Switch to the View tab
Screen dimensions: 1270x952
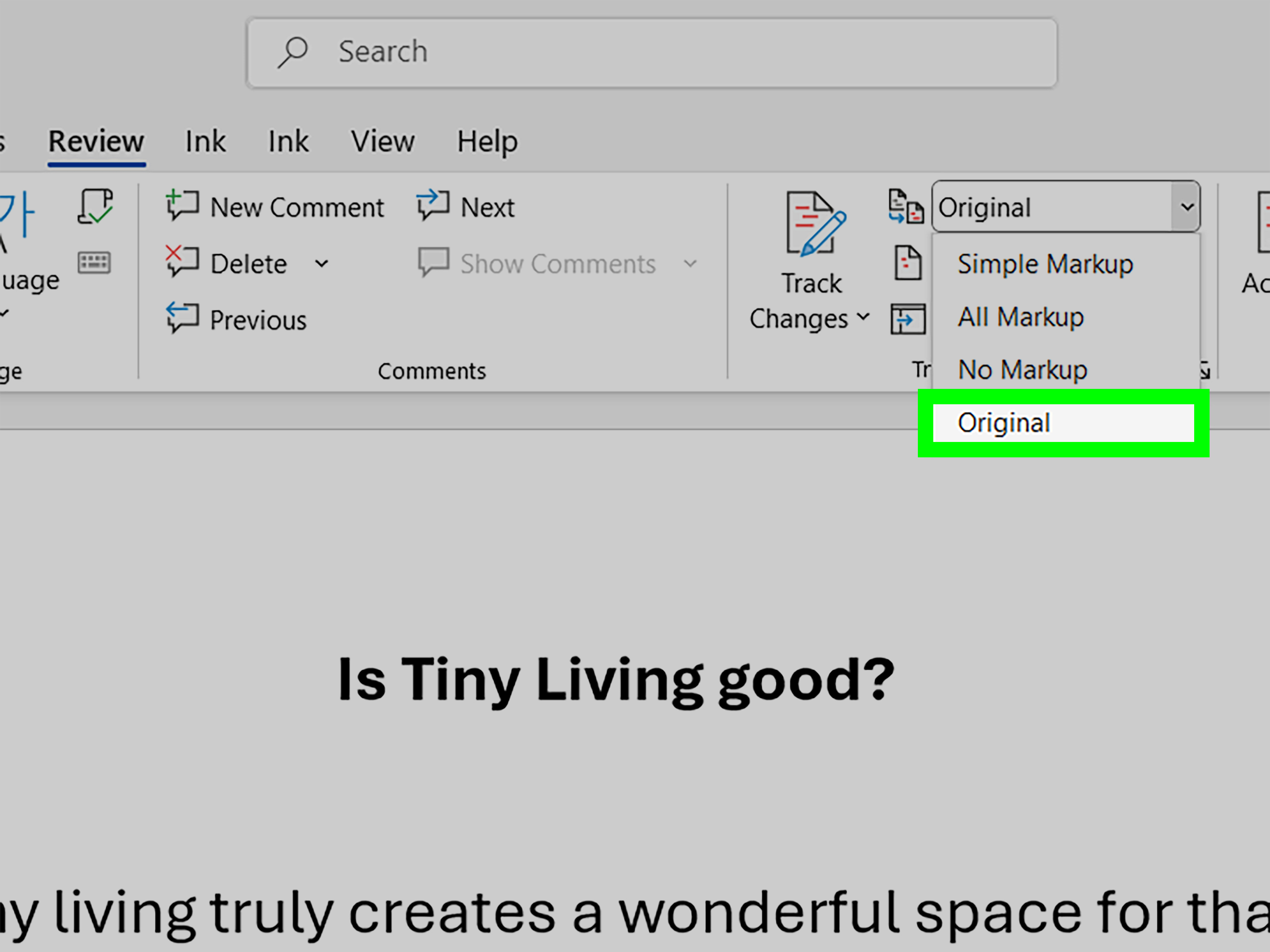pos(383,141)
